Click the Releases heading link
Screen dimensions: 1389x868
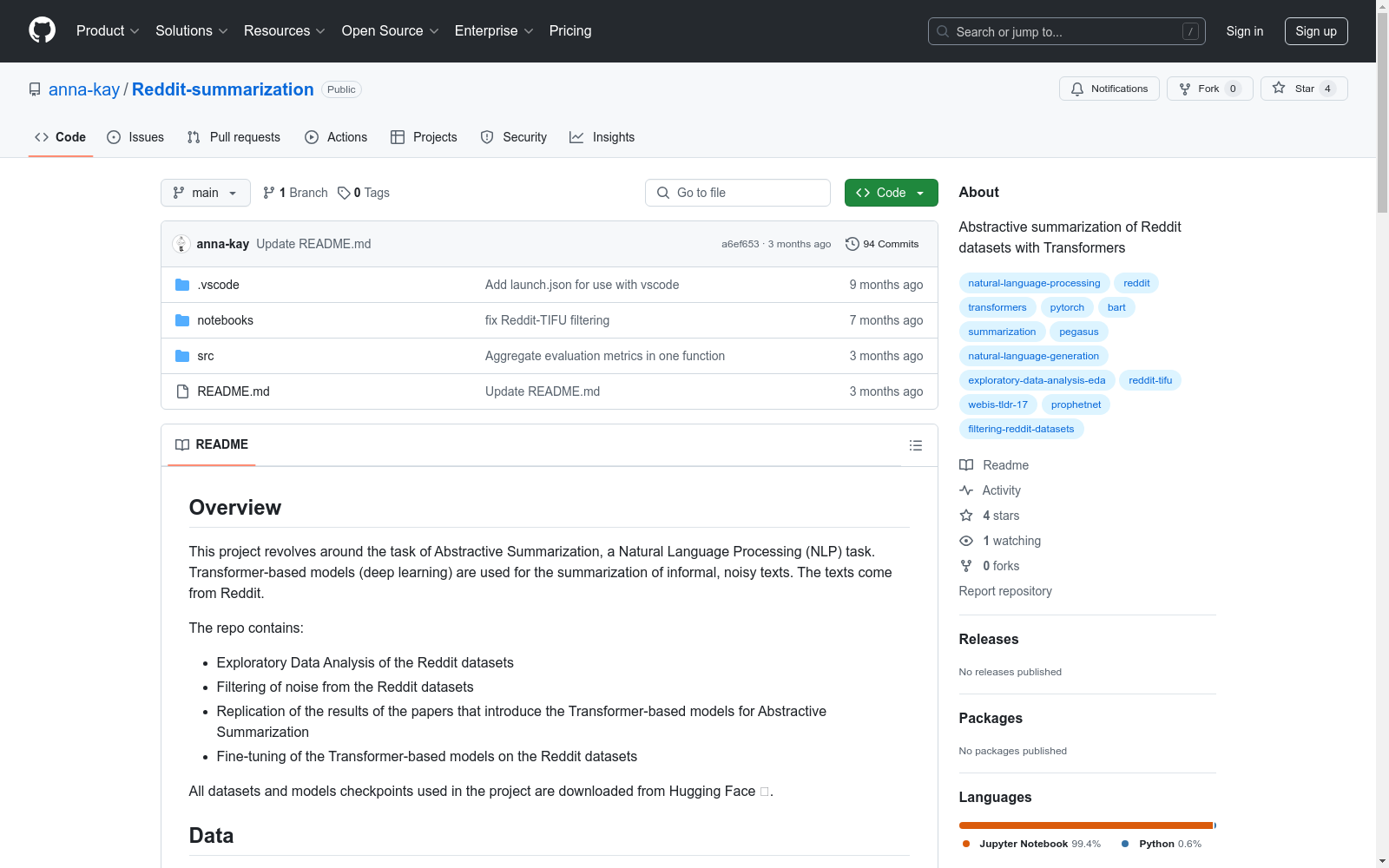pos(989,639)
